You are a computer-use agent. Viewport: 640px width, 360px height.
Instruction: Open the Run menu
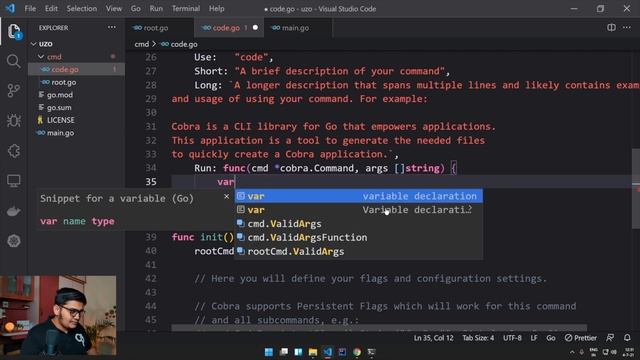click(156, 8)
